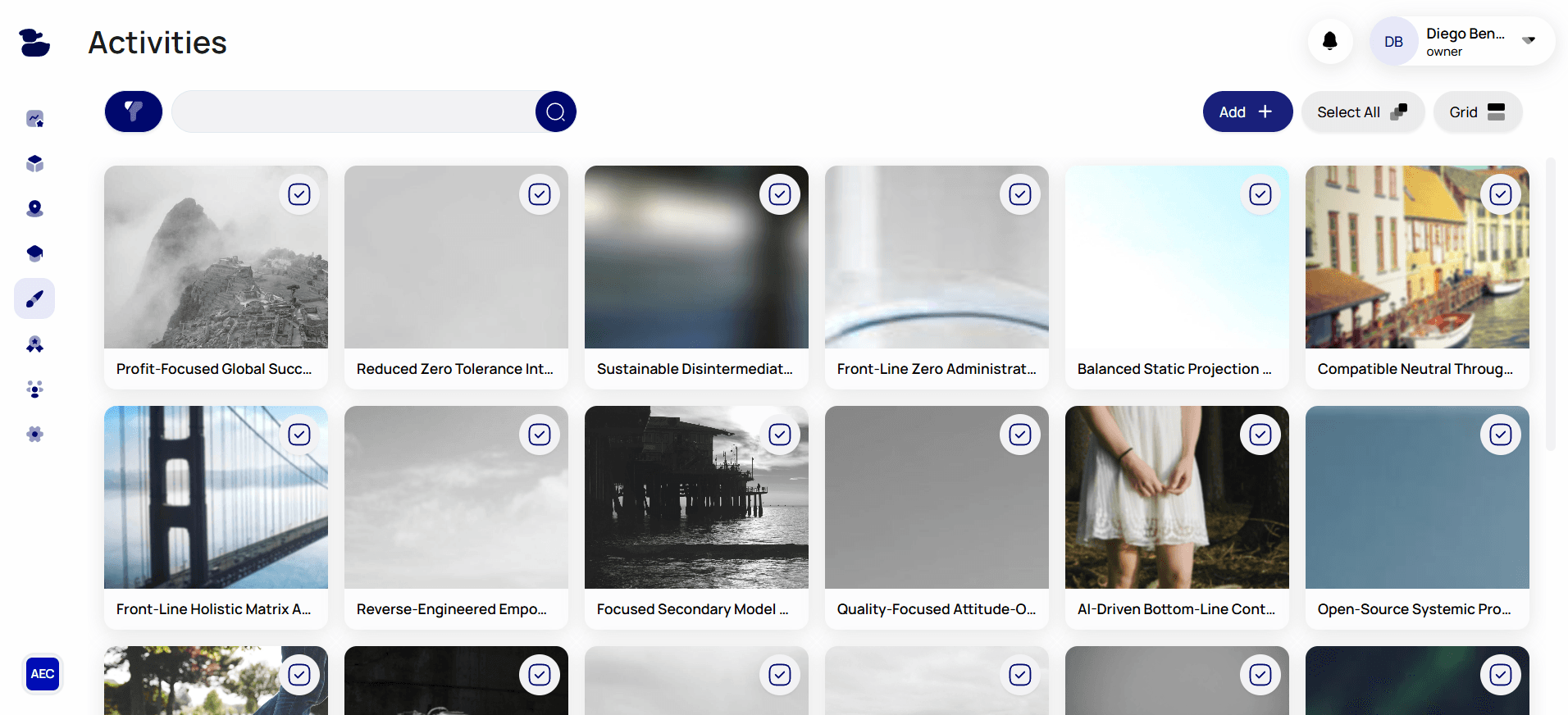Open the dashboard chart sidebar icon
Viewport: 1568px width, 715px height.
pyautogui.click(x=34, y=119)
